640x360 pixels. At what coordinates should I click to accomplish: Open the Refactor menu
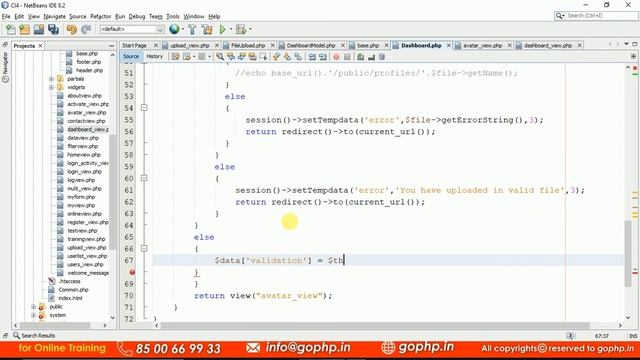pos(100,16)
